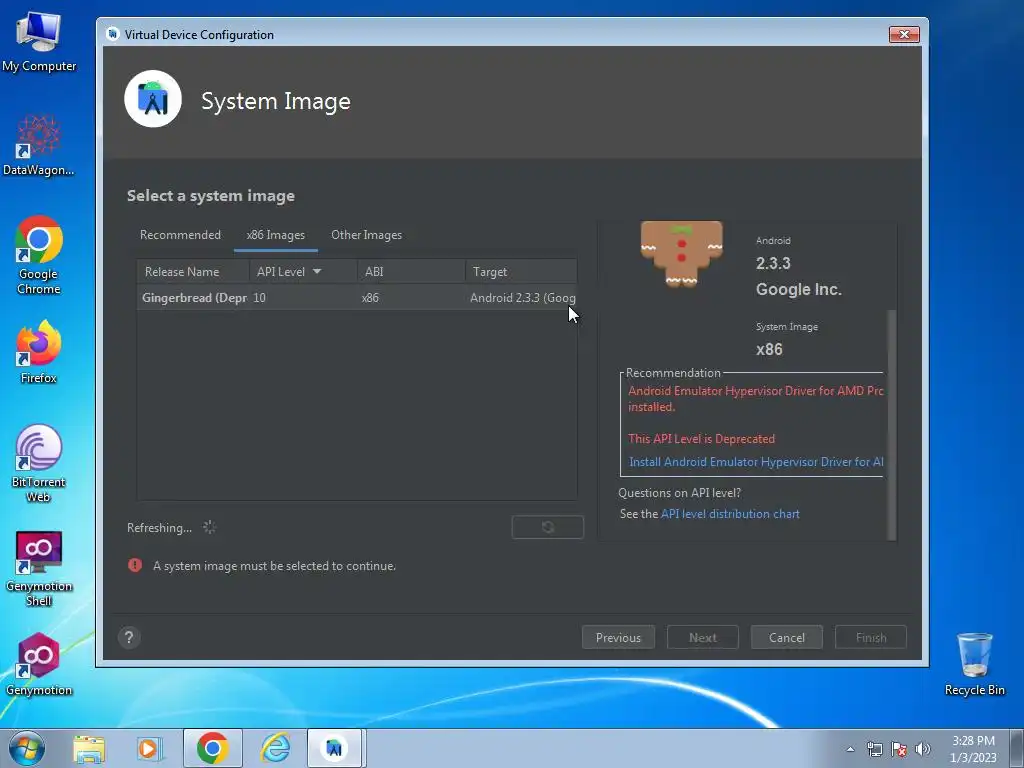Select the Gingerbread system image row
This screenshot has height=768, width=1024.
tap(357, 298)
